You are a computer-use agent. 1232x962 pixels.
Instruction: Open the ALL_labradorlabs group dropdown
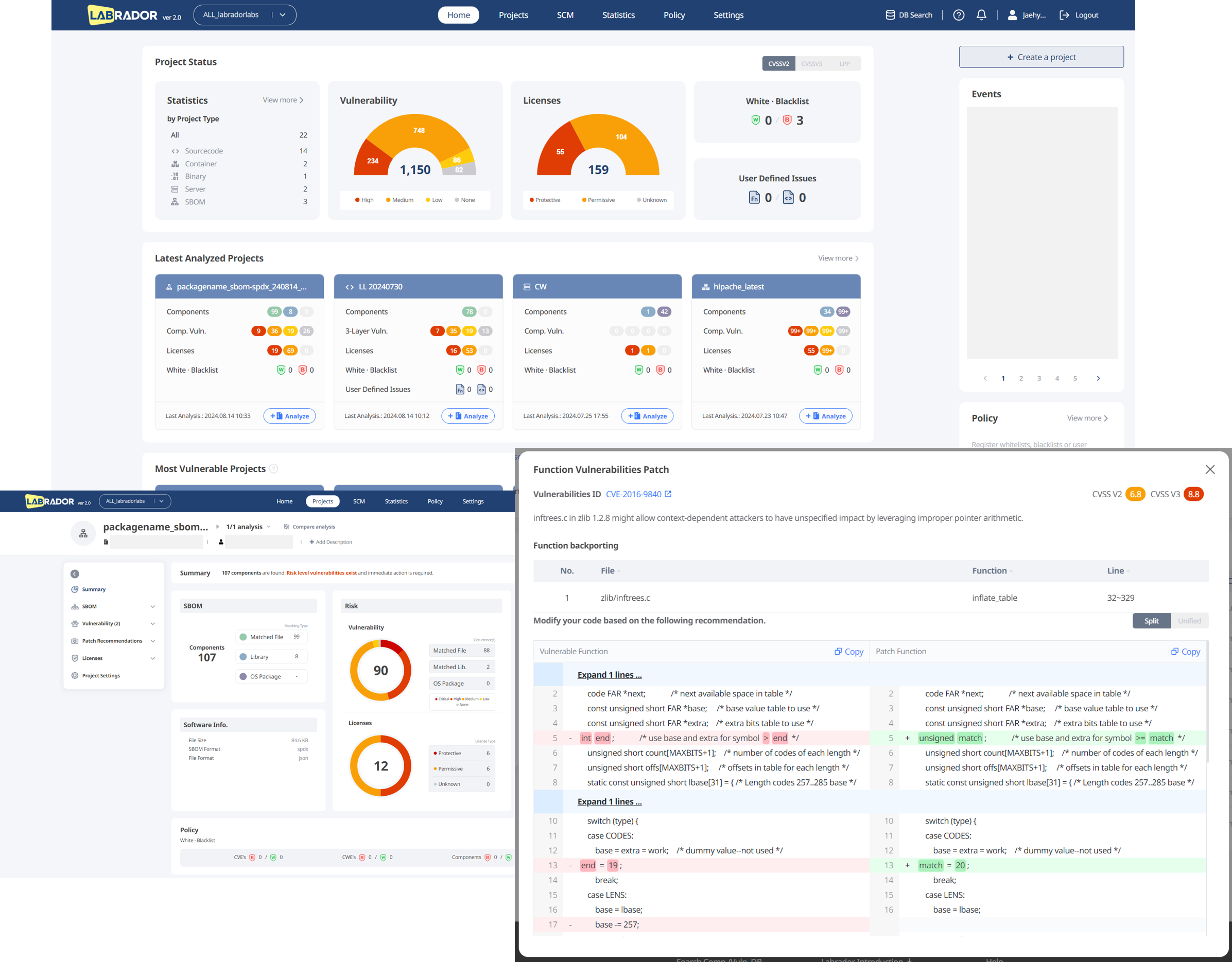tap(245, 14)
